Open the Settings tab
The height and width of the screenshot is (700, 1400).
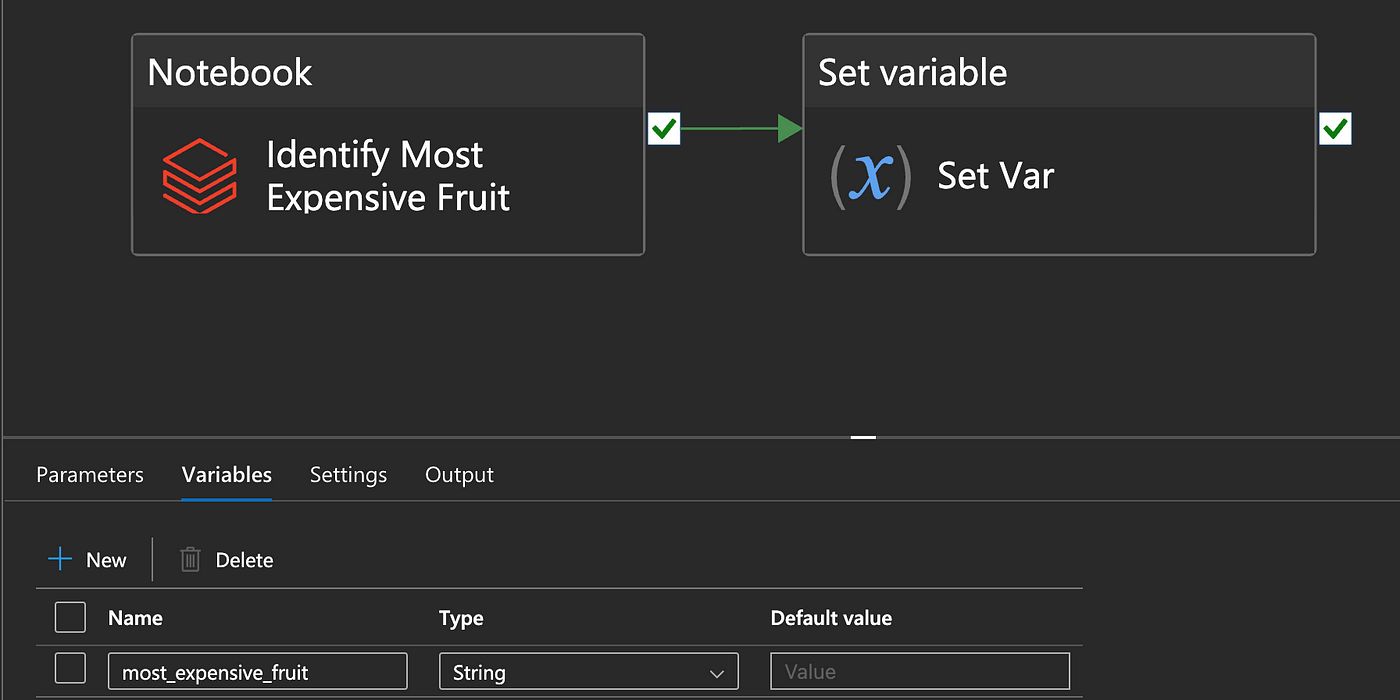tap(348, 475)
